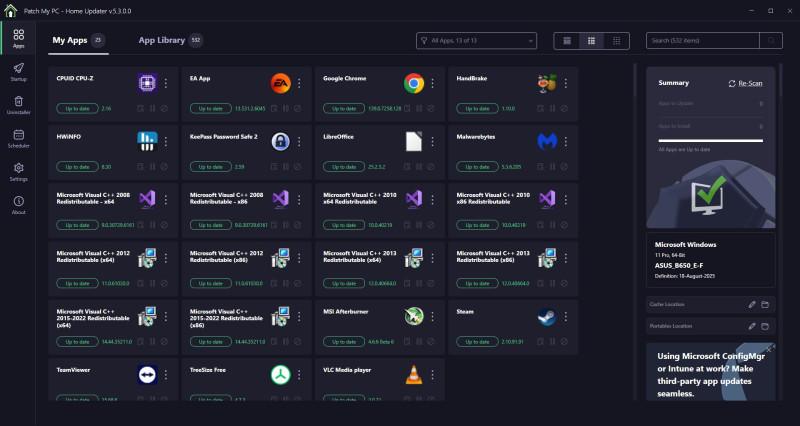Focus the Search 532 items field
The width and height of the screenshot is (800, 426).
click(x=703, y=41)
